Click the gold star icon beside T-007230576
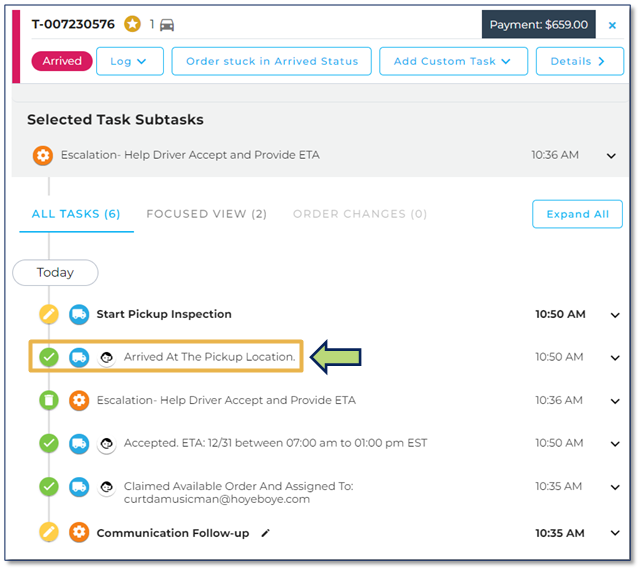The height and width of the screenshot is (571, 641). (132, 24)
